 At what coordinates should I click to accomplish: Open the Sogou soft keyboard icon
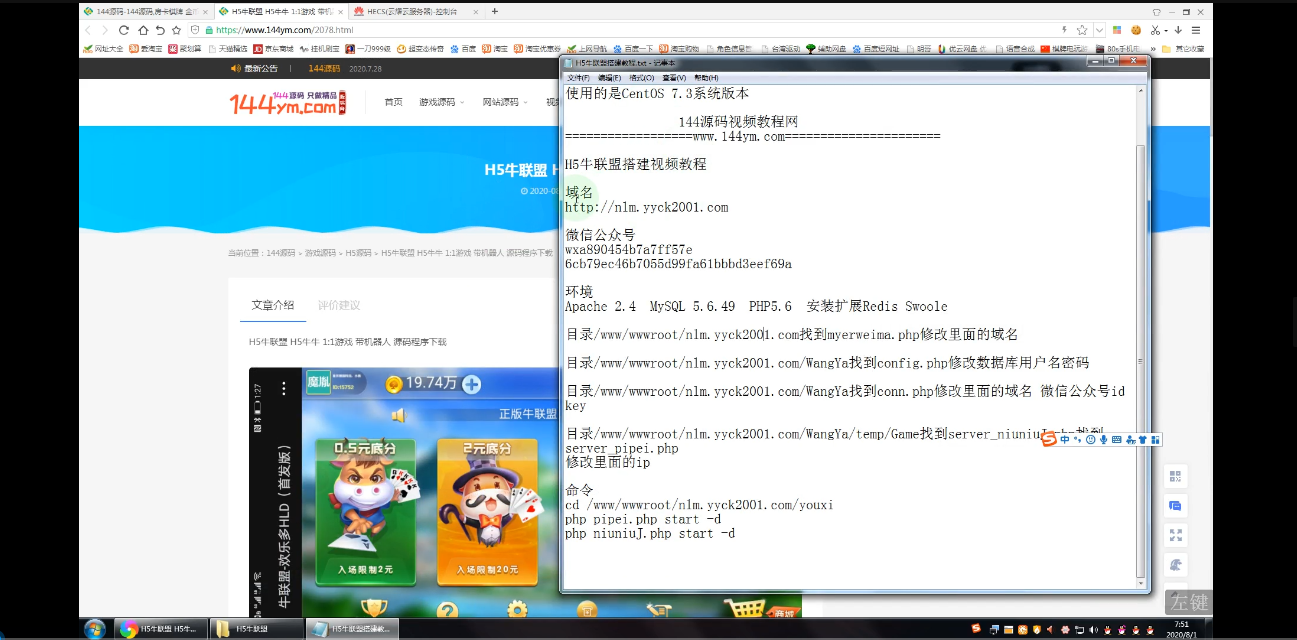(1116, 439)
